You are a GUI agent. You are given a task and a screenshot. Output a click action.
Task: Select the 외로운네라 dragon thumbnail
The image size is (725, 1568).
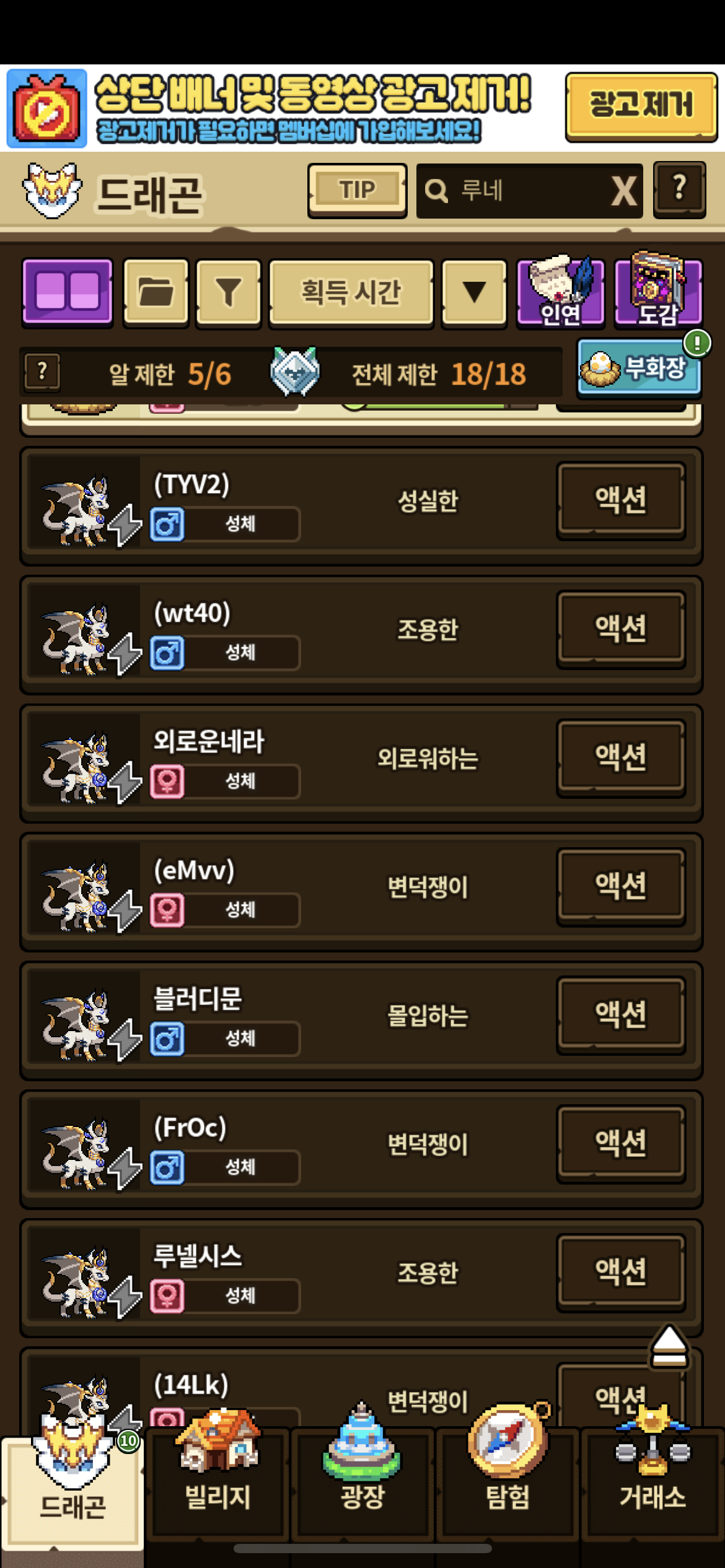click(84, 764)
